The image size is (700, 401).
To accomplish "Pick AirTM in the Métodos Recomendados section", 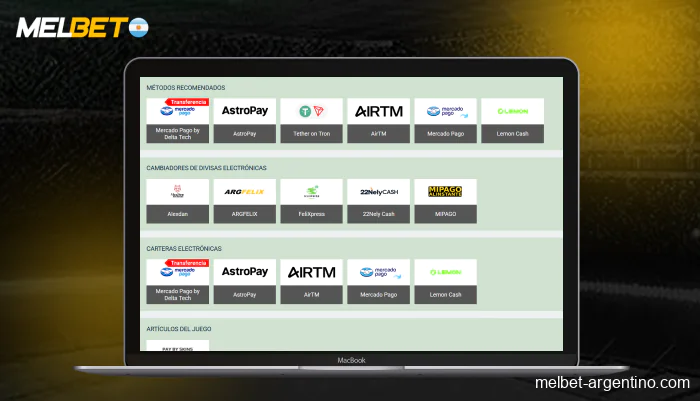I will pos(378,120).
